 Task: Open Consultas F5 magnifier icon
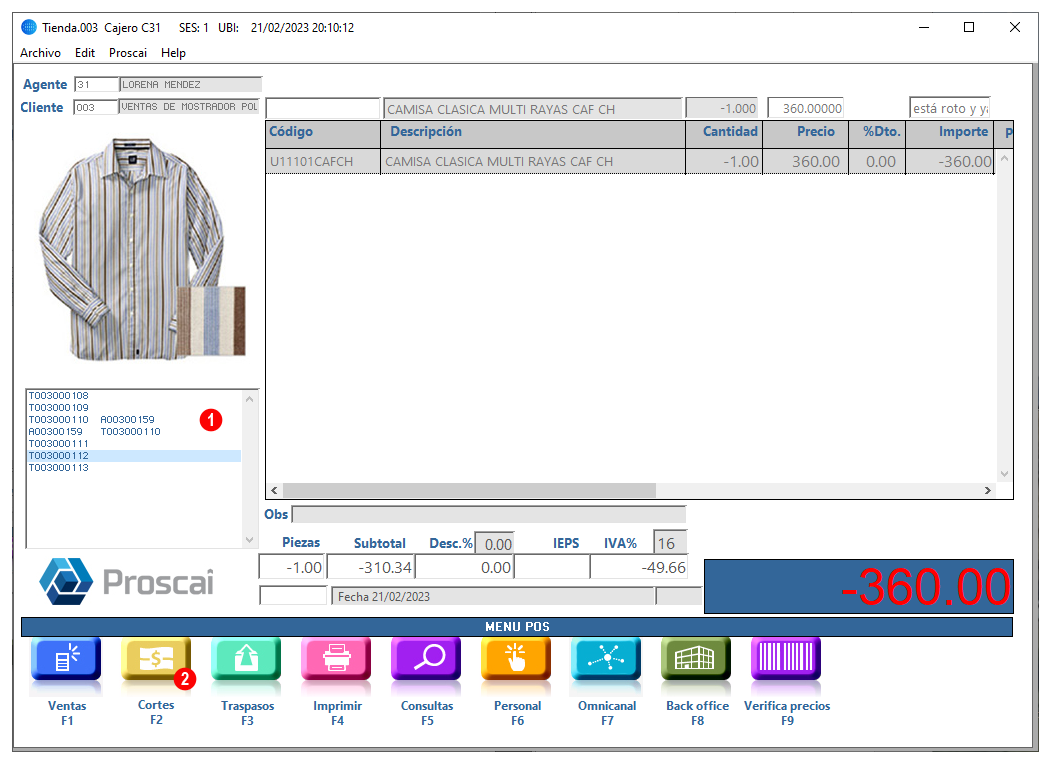click(x=426, y=658)
